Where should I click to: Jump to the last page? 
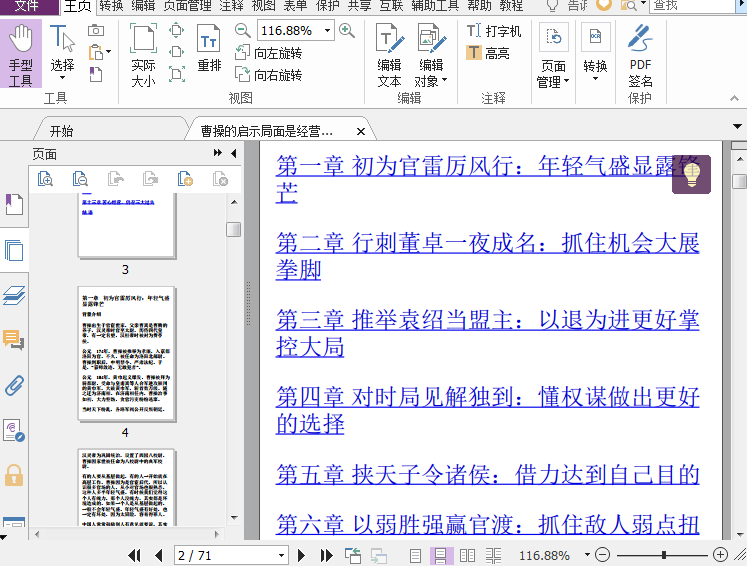pos(326,555)
